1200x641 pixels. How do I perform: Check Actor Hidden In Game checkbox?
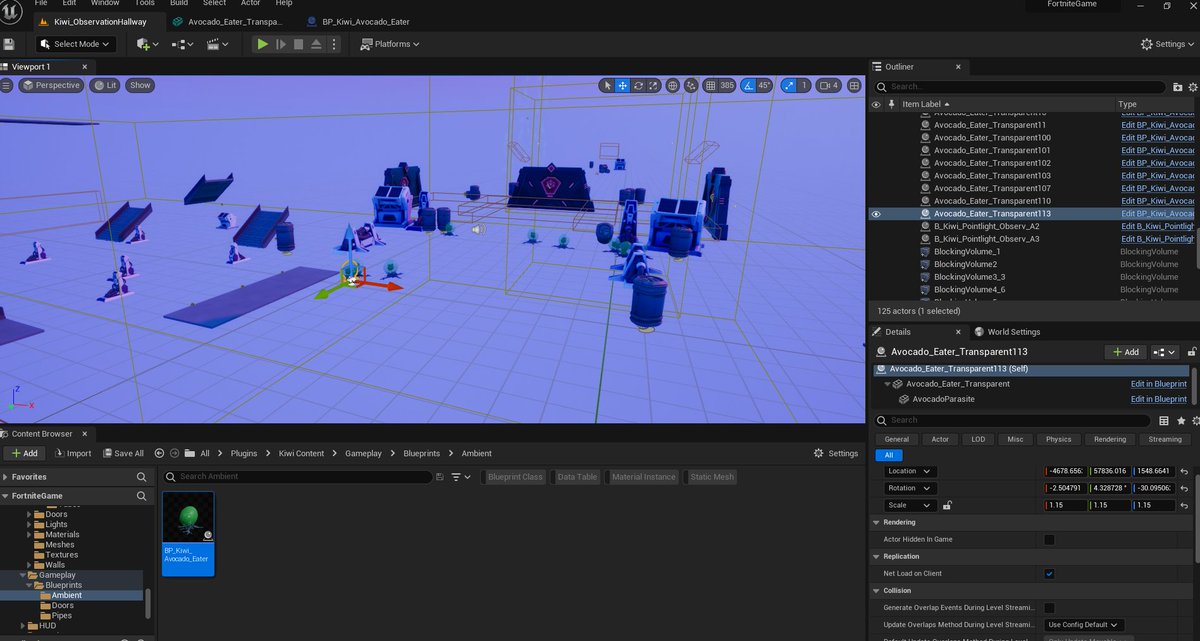(x=1049, y=540)
